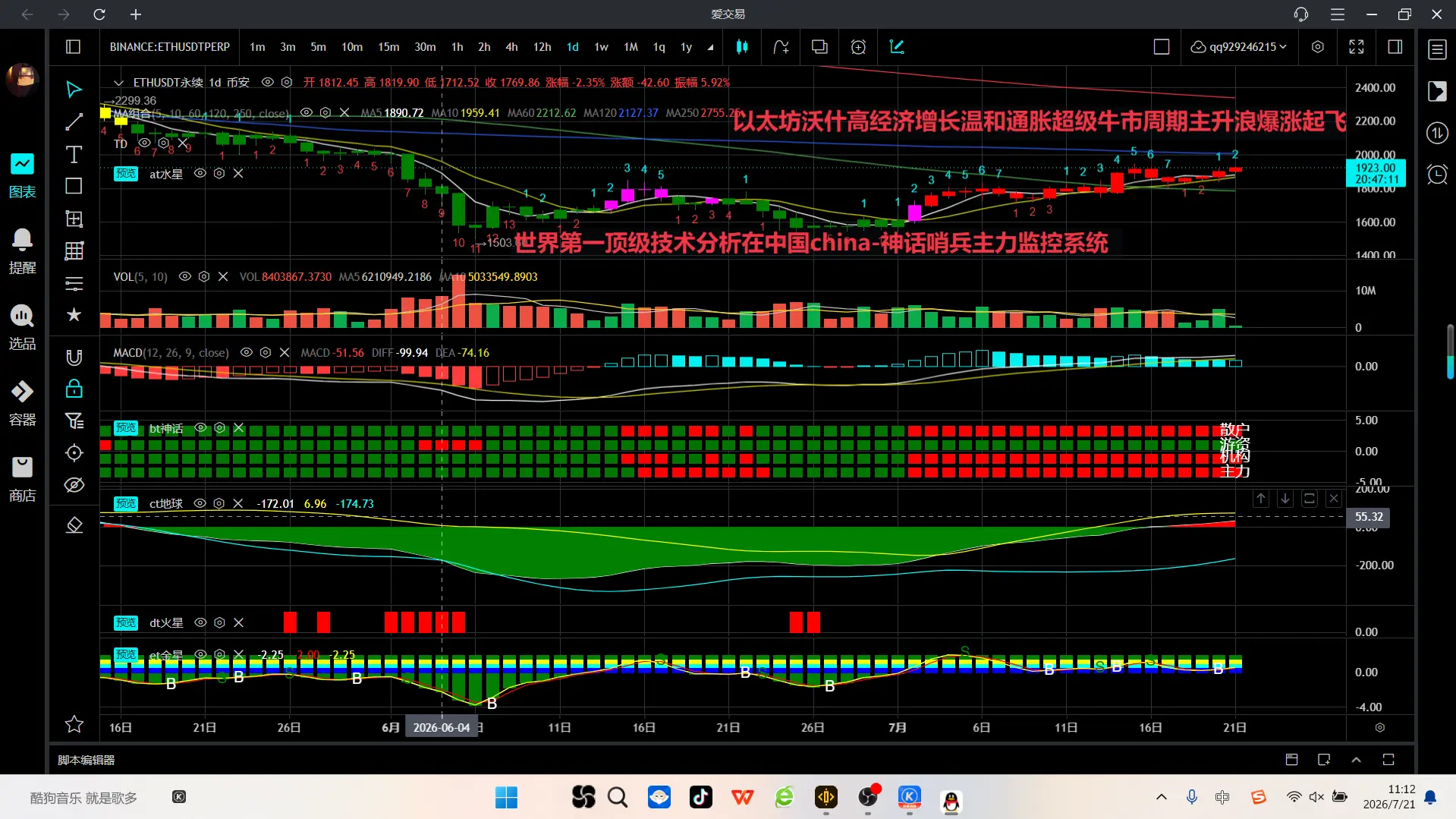Toggle visibility of ETHUSDT main series
Viewport: 1456px width, 819px height.
pyautogui.click(x=267, y=82)
